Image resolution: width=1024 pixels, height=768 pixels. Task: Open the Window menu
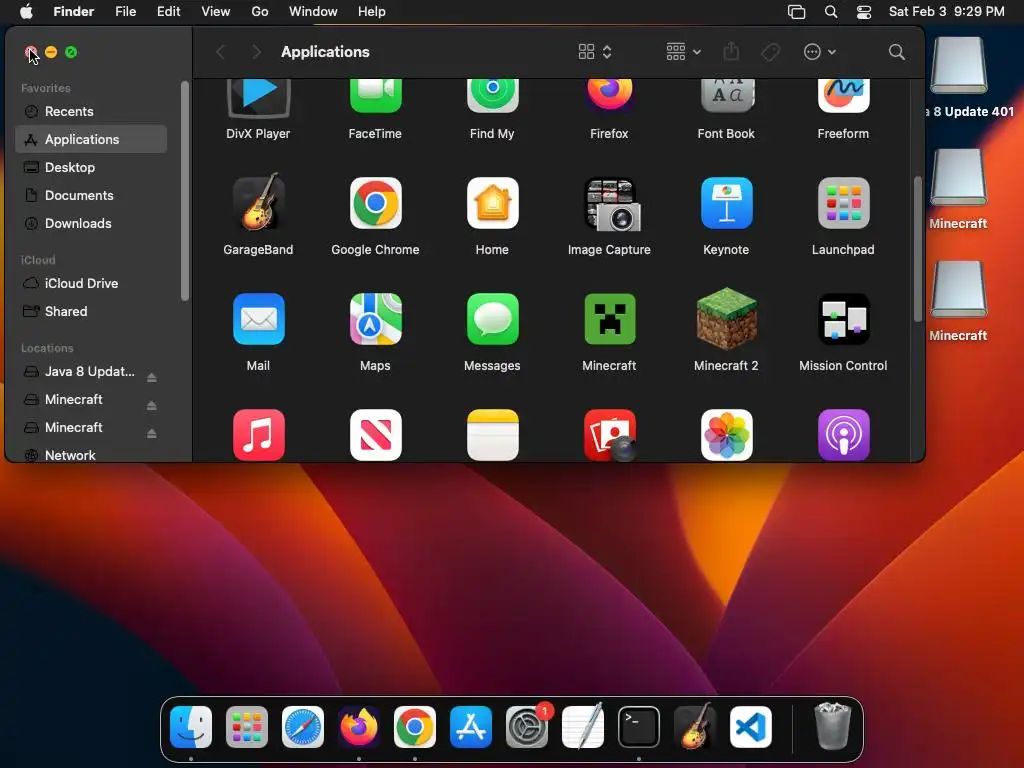[x=313, y=12]
